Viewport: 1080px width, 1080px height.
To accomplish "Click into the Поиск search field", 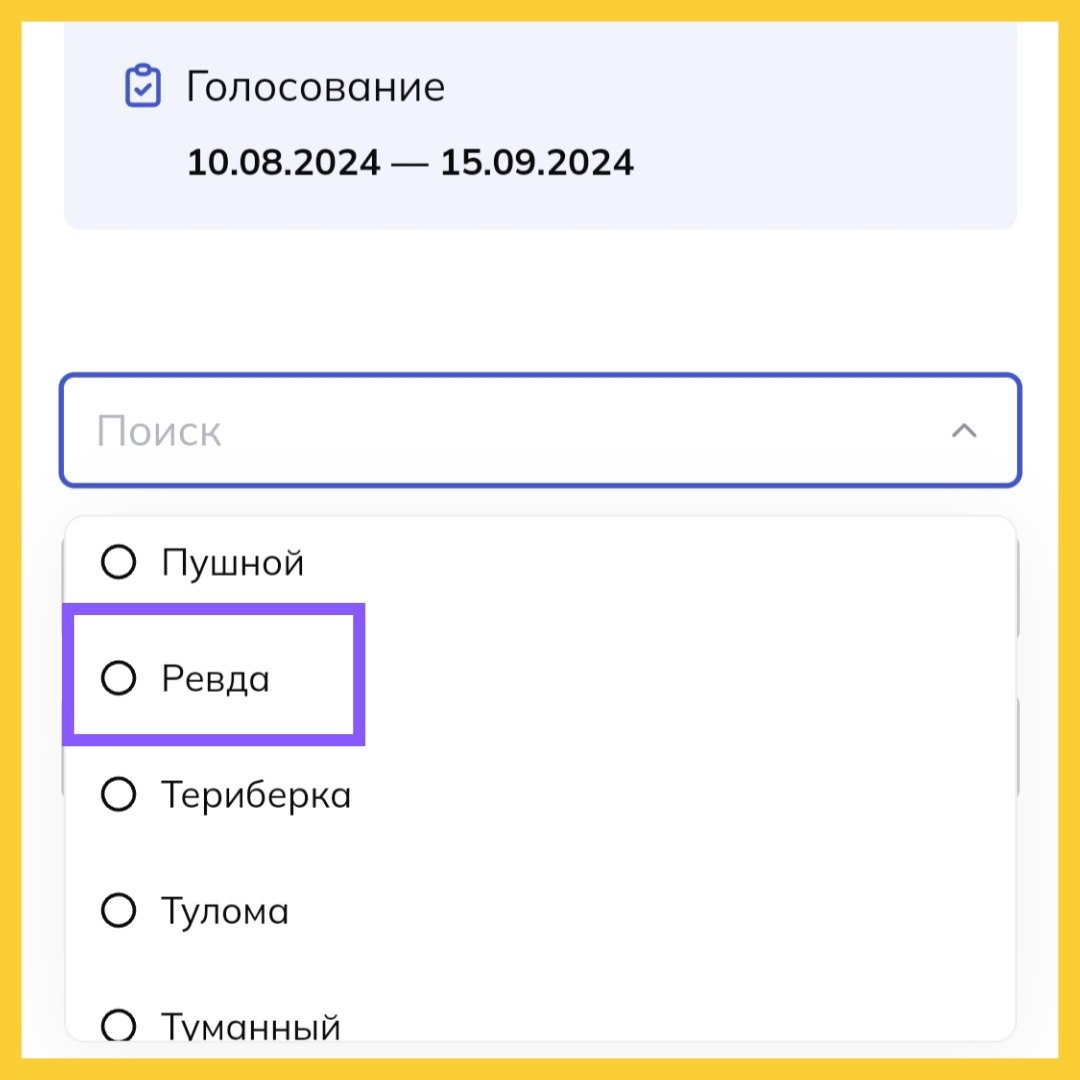I will tap(540, 430).
